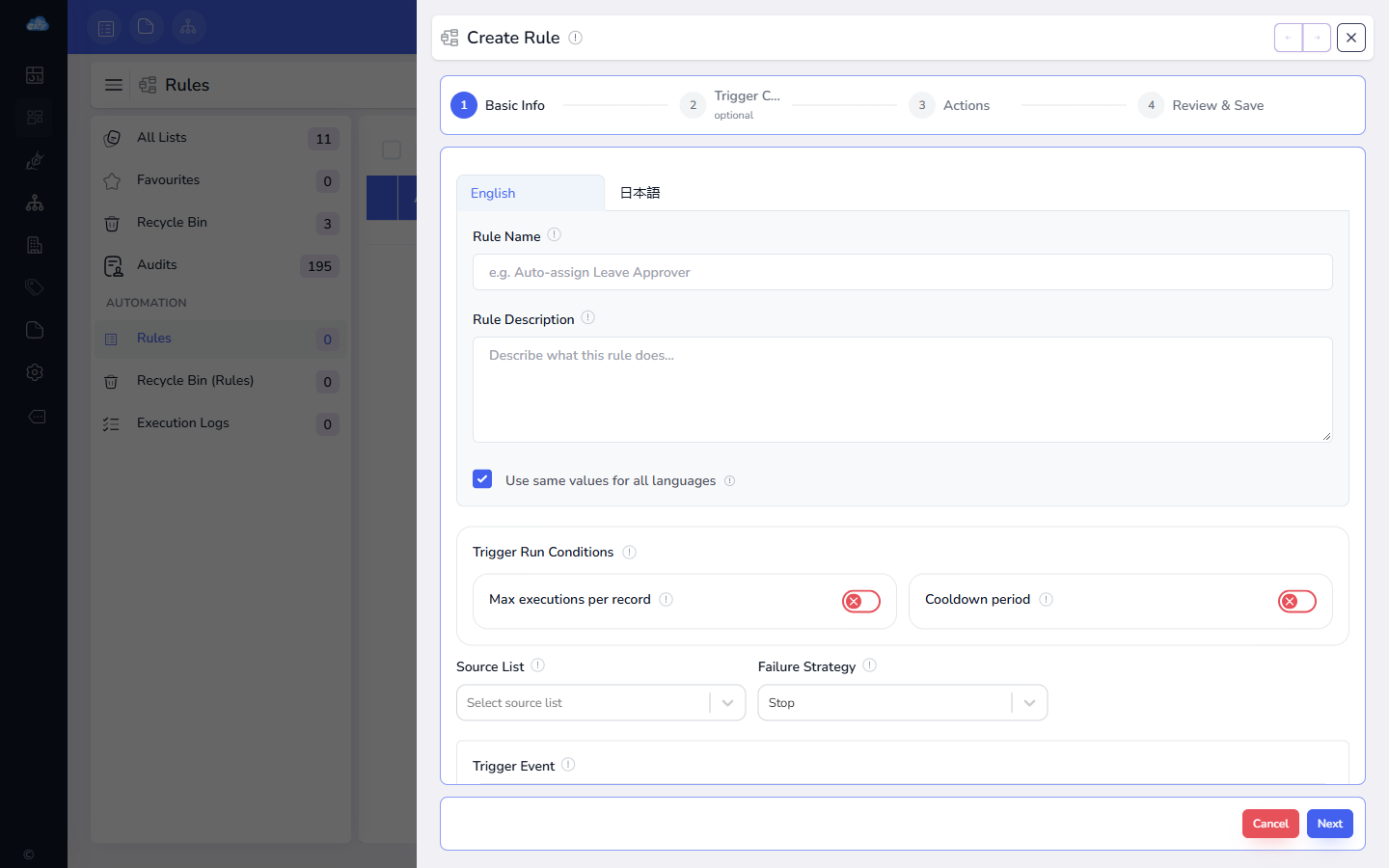Viewport: 1389px width, 868px height.
Task: Click info icon next to Trigger Run Conditions
Action: click(630, 552)
